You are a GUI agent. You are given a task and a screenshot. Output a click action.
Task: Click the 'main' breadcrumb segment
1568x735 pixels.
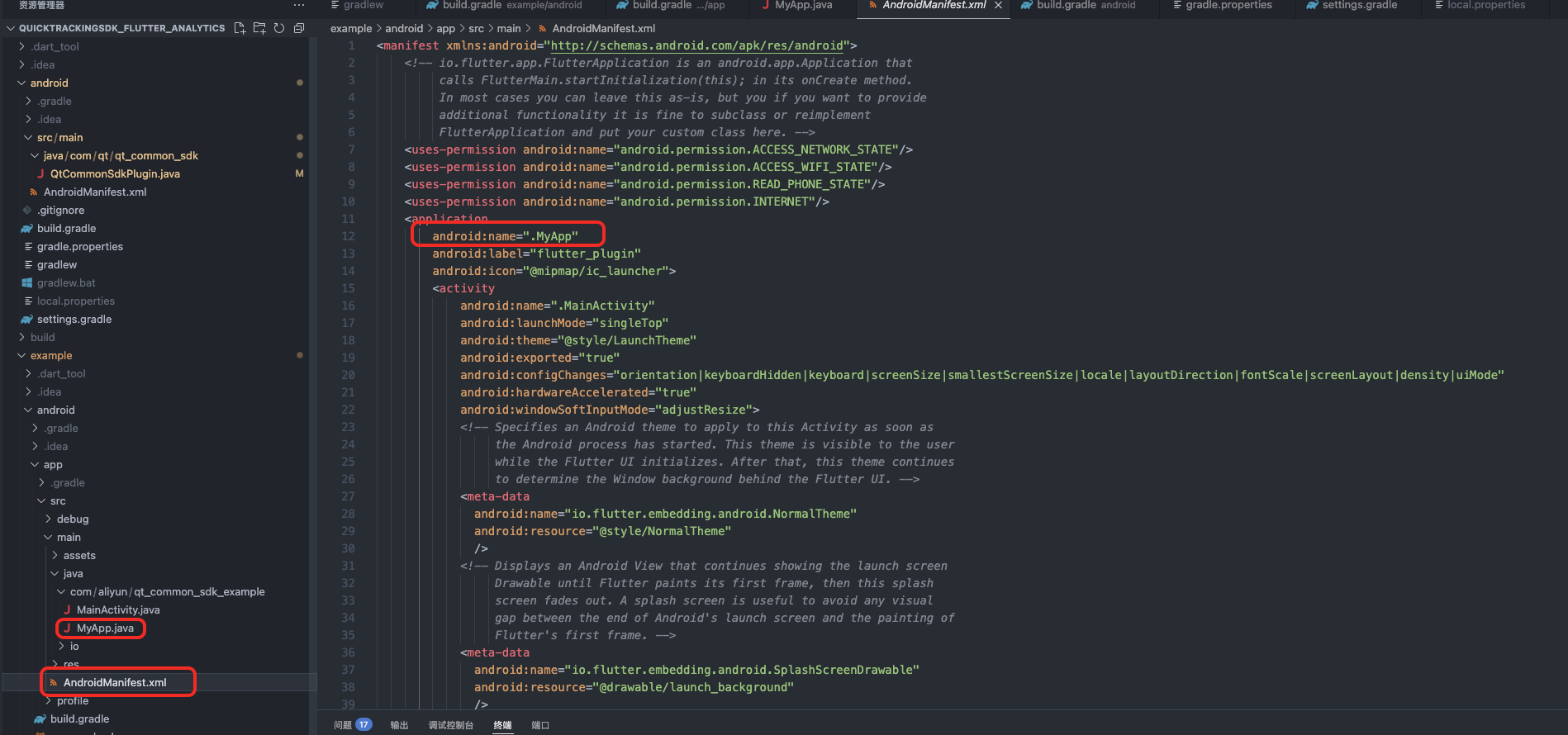(x=509, y=28)
